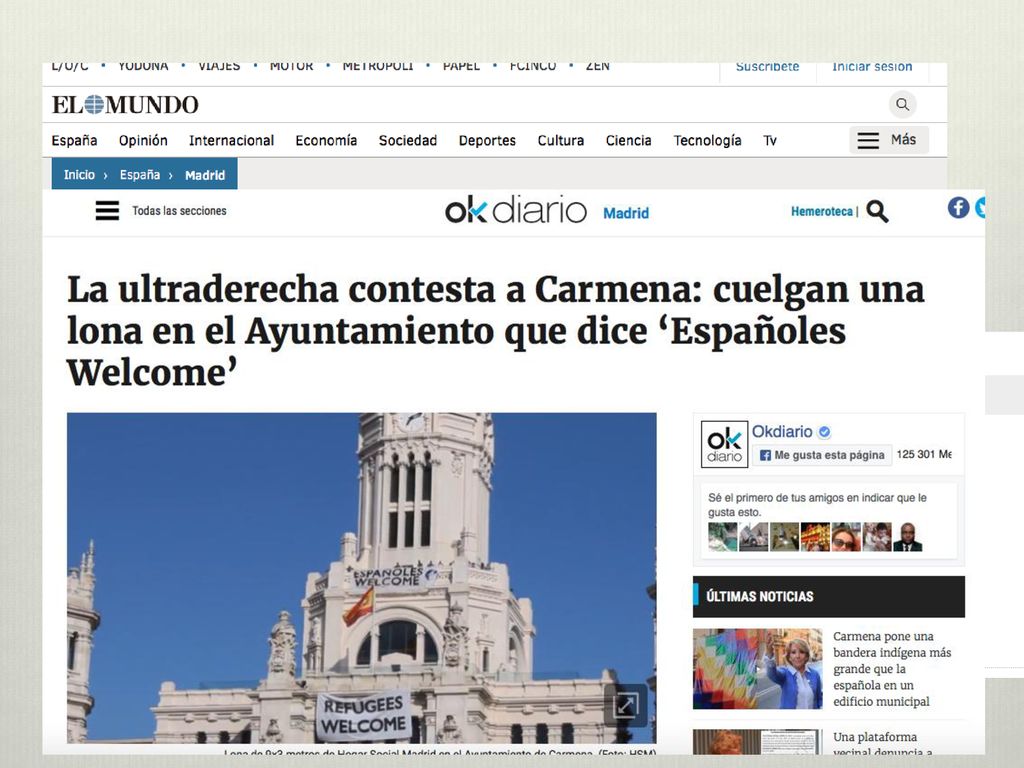Click the METROPOLI top bar link

pyautogui.click(x=377, y=67)
